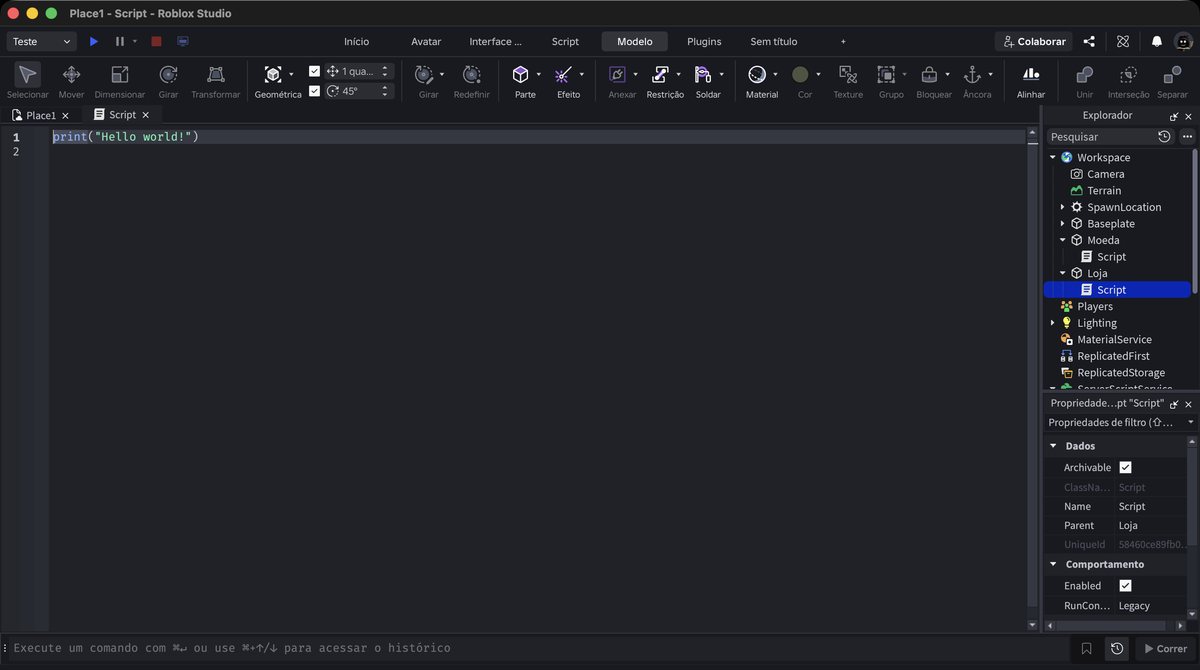Expand the Lighting node
Image resolution: width=1200 pixels, height=670 pixels.
click(1053, 323)
